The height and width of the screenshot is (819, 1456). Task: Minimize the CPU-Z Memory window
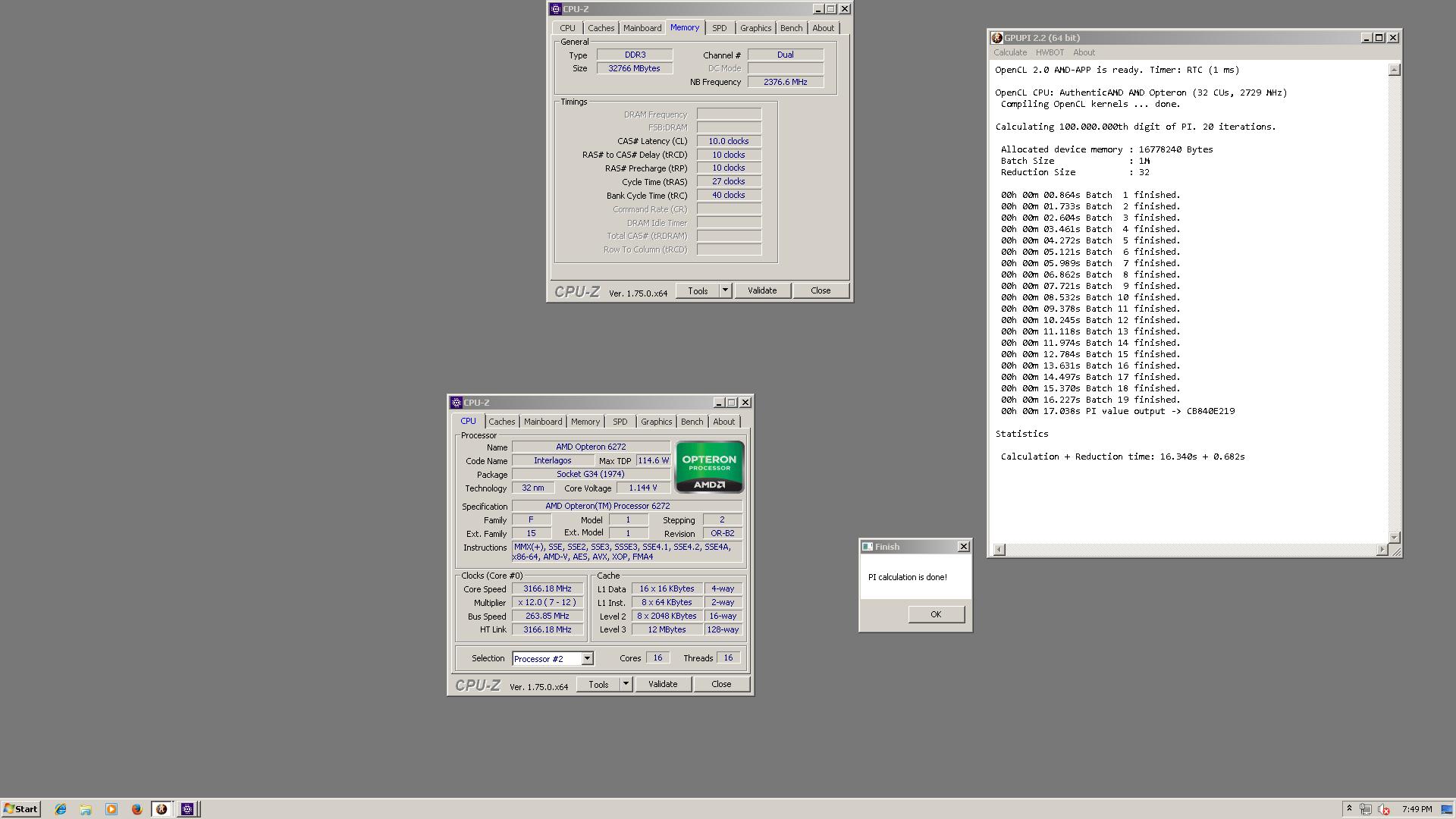(x=818, y=9)
